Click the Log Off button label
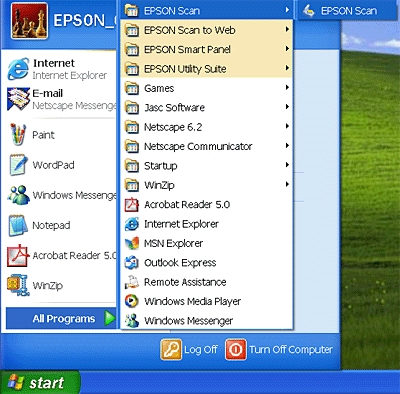The image size is (400, 394). point(201,350)
